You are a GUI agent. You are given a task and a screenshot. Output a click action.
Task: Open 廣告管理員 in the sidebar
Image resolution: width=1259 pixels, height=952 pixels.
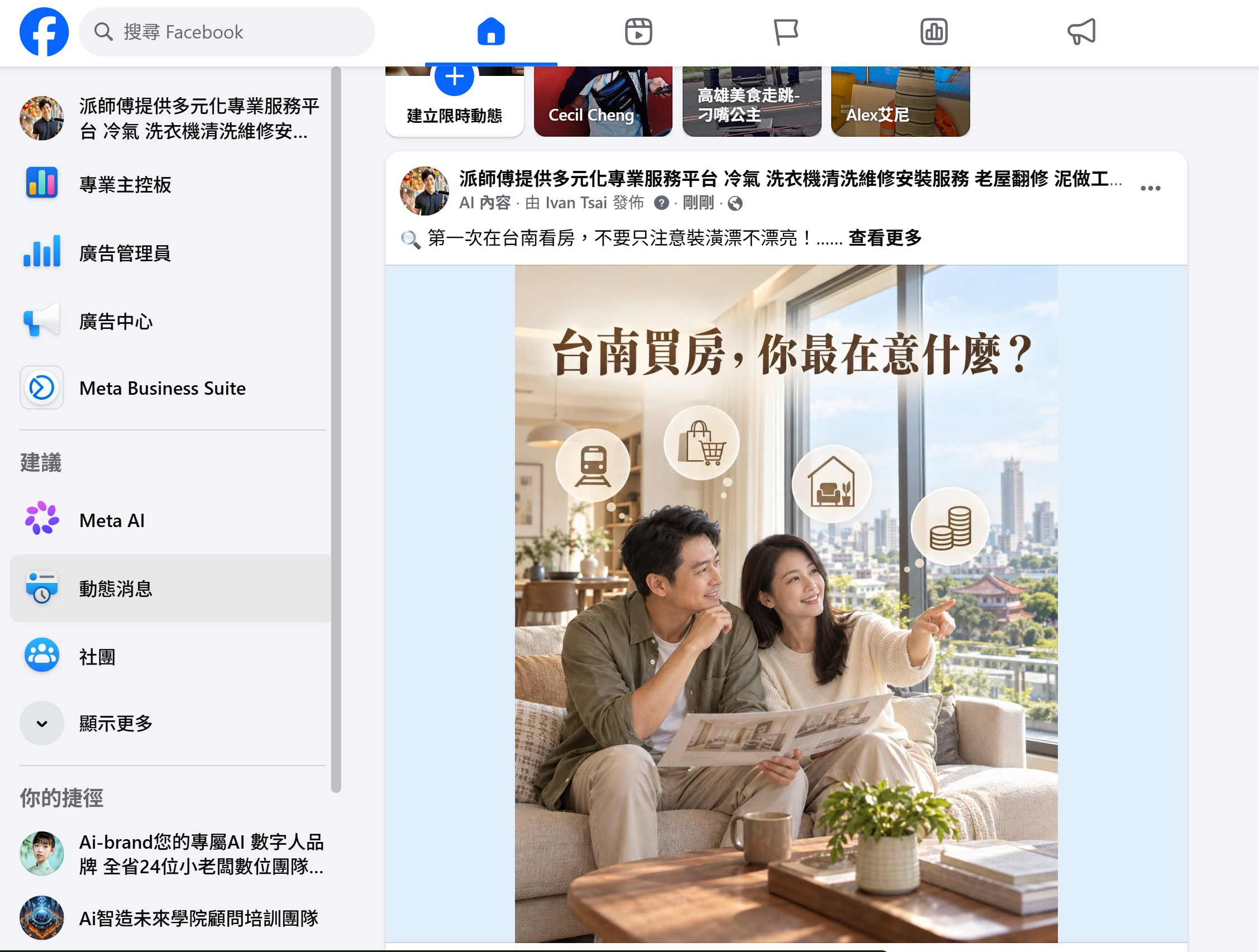tap(170, 252)
